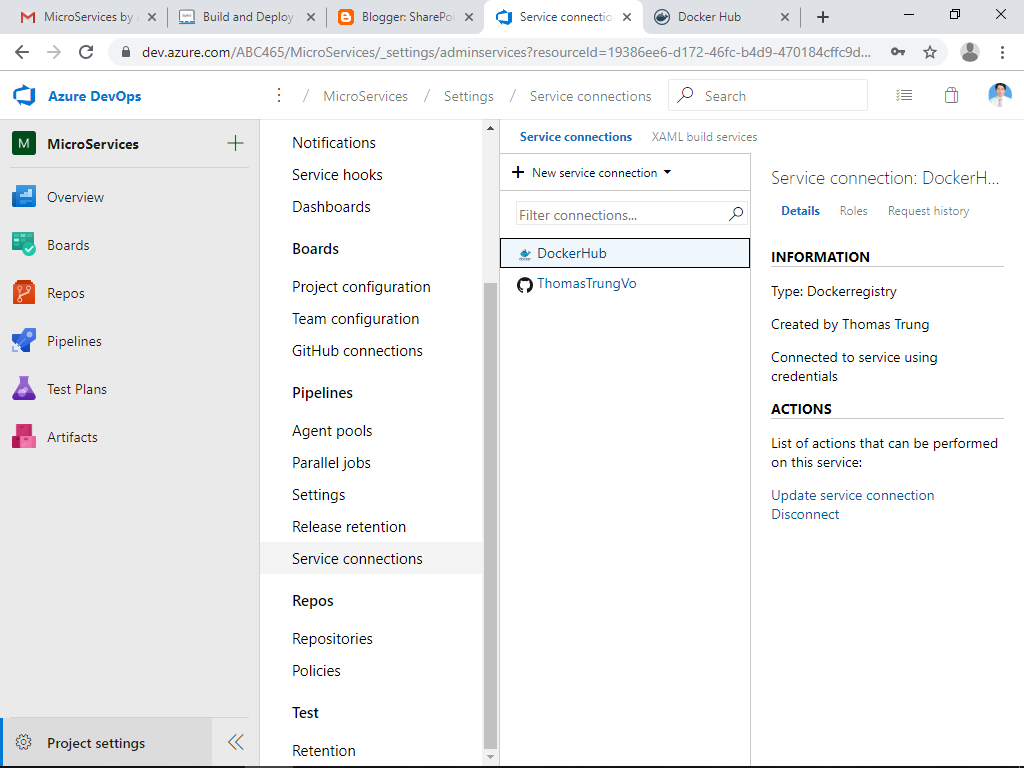Bookmark this page with star icon
This screenshot has height=768, width=1024.
pyautogui.click(x=930, y=52)
